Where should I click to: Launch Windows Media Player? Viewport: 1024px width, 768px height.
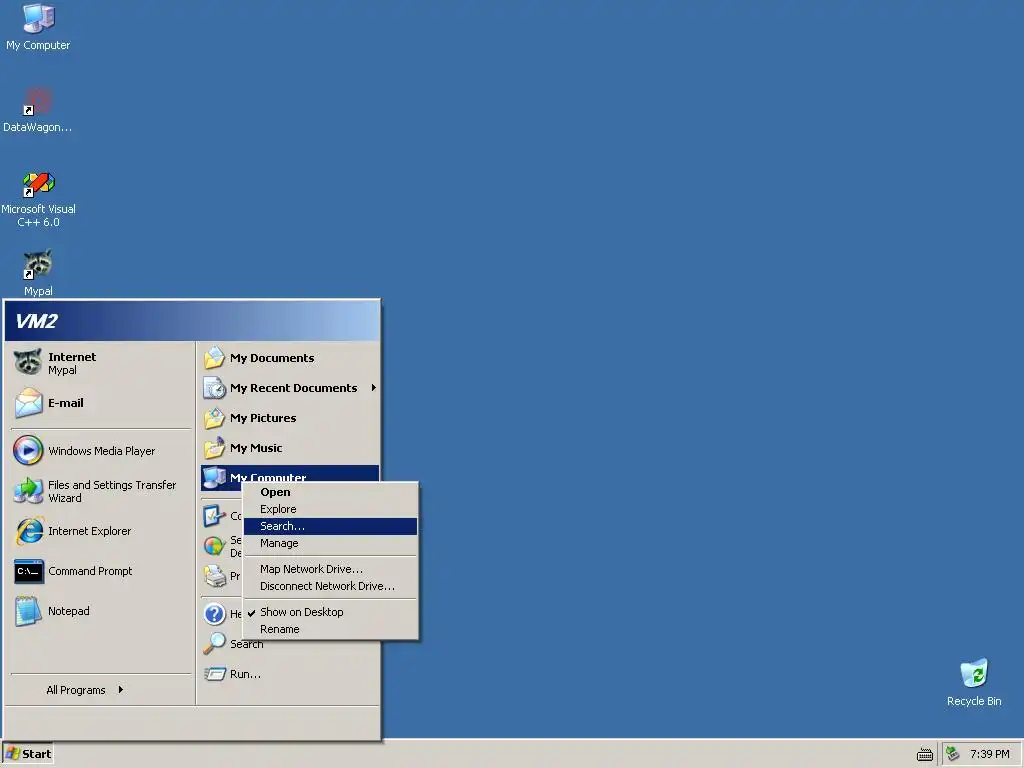(100, 451)
